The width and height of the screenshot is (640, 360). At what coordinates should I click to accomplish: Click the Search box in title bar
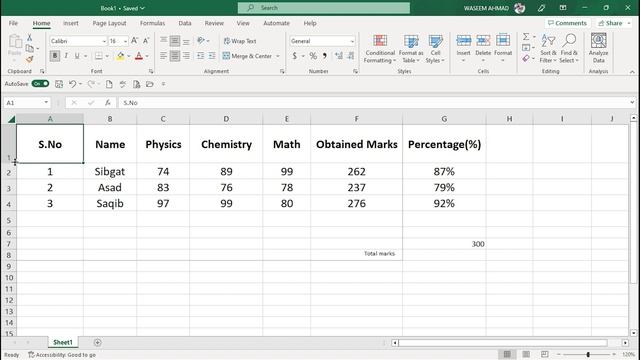point(324,8)
